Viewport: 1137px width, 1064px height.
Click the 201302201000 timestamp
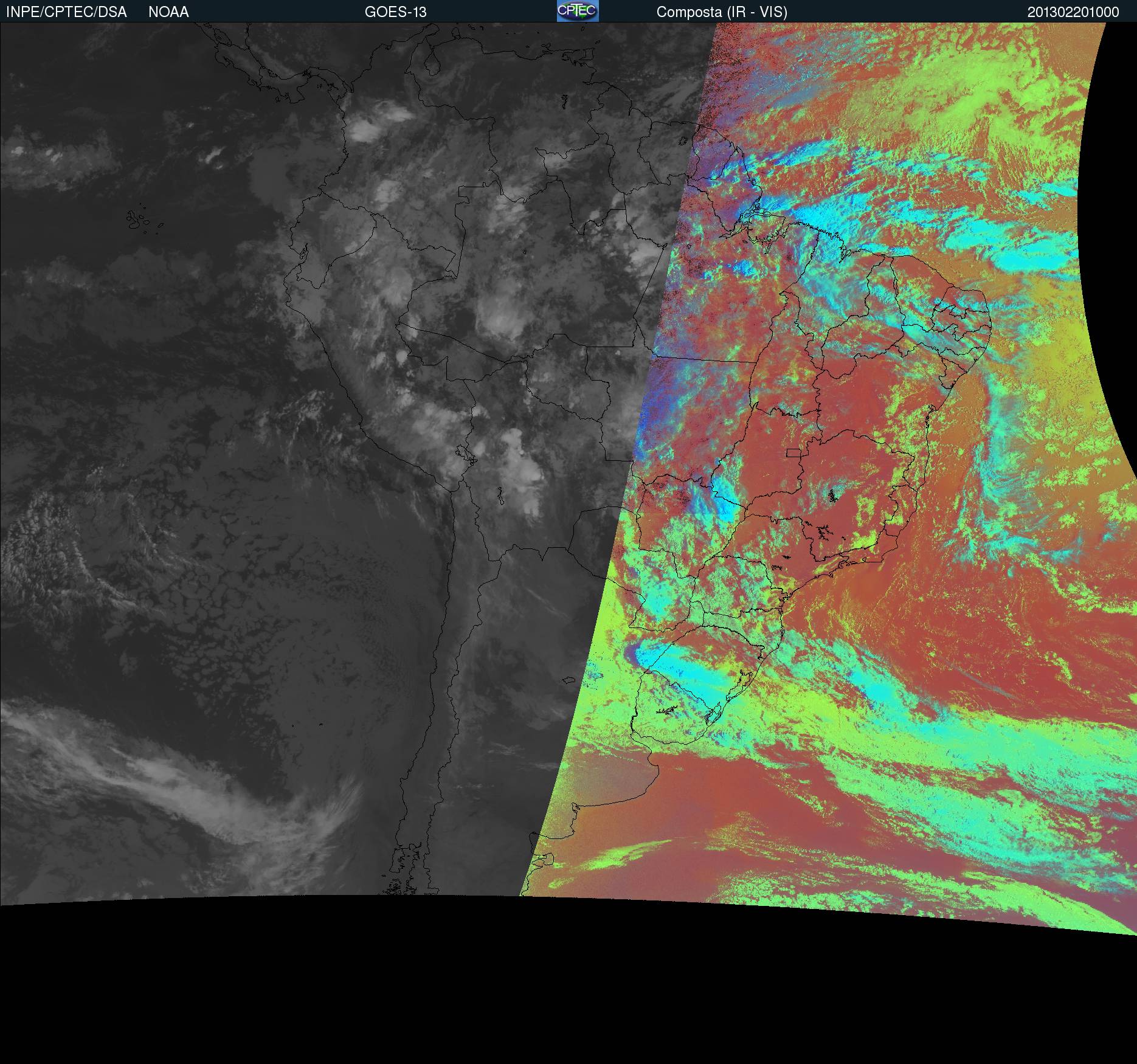click(1073, 12)
